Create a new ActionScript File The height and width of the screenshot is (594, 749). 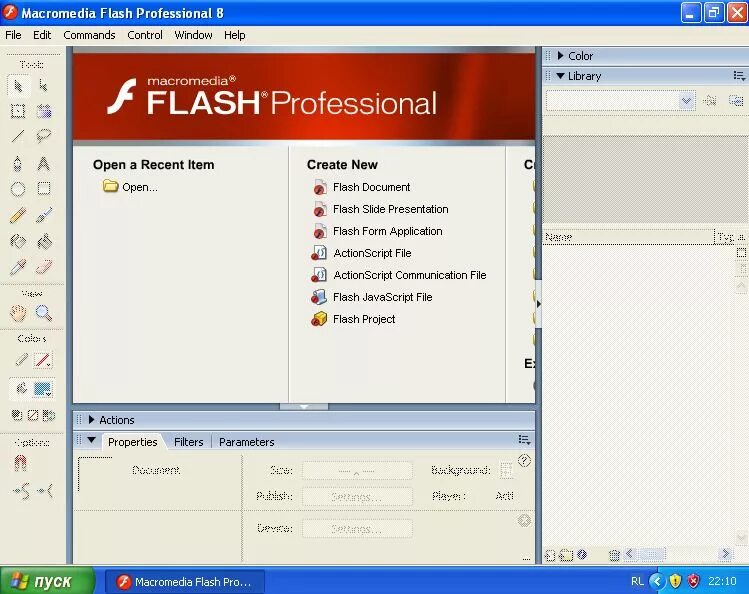pos(362,253)
